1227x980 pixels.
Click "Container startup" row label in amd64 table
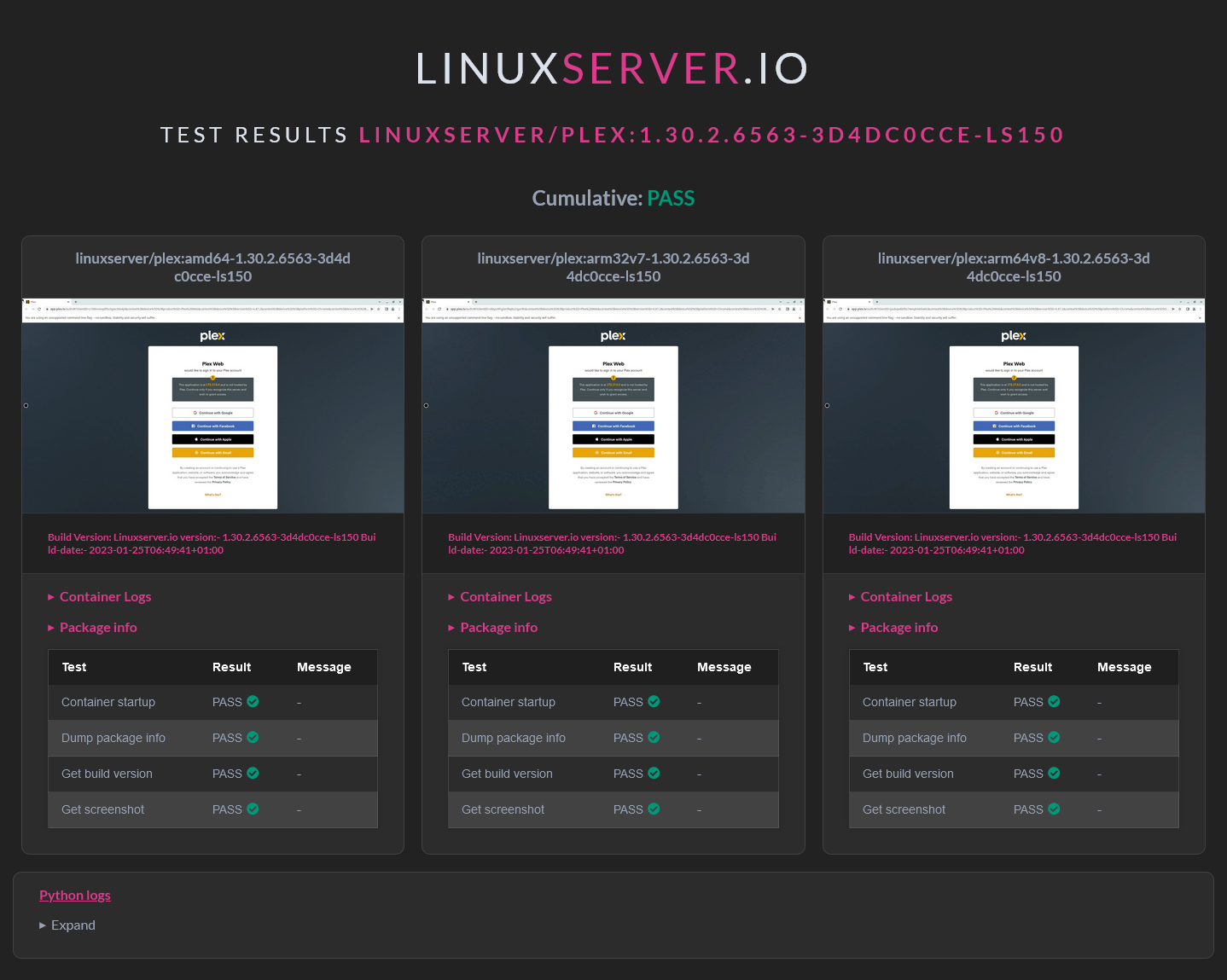(108, 702)
